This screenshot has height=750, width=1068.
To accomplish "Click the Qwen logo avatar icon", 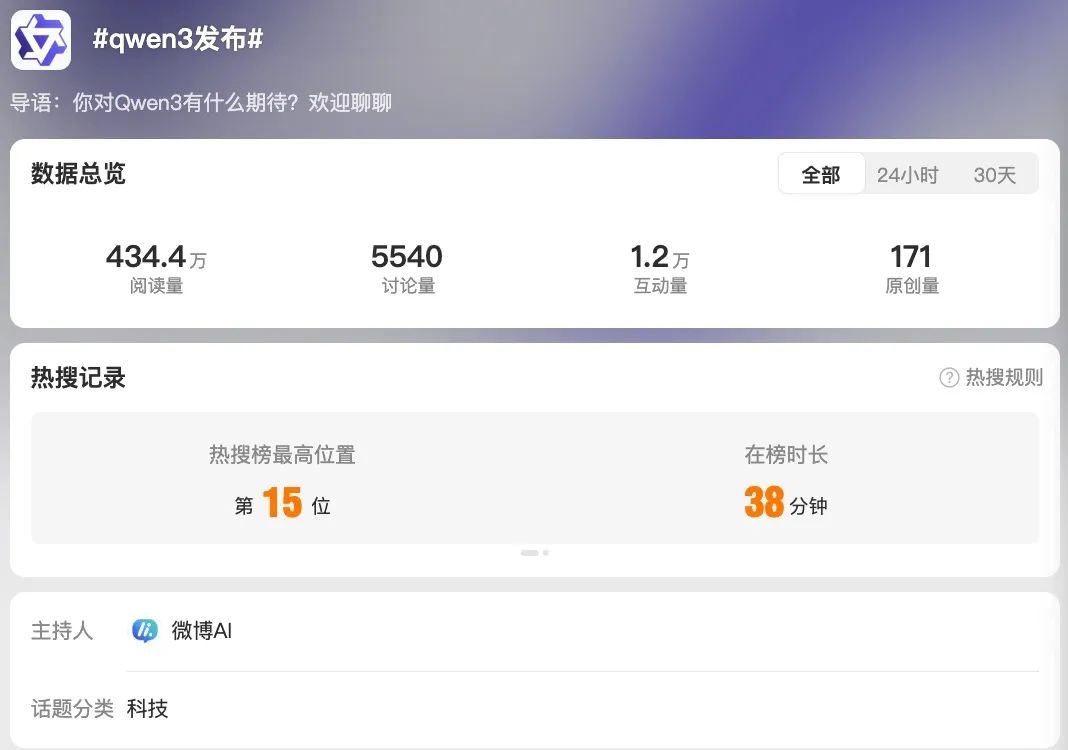I will pyautogui.click(x=41, y=40).
